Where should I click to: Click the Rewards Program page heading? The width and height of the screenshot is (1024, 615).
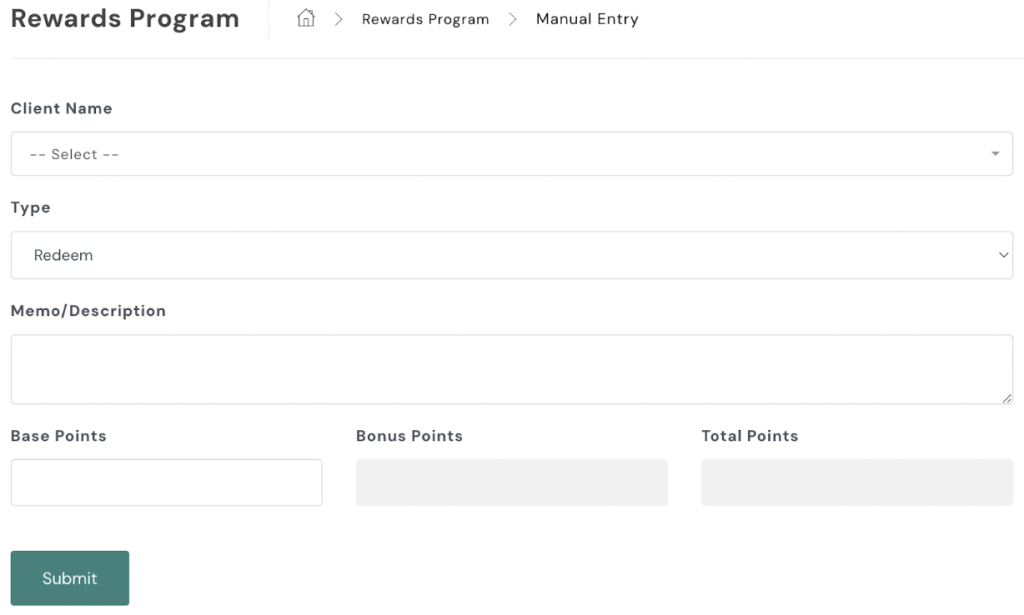click(x=125, y=19)
